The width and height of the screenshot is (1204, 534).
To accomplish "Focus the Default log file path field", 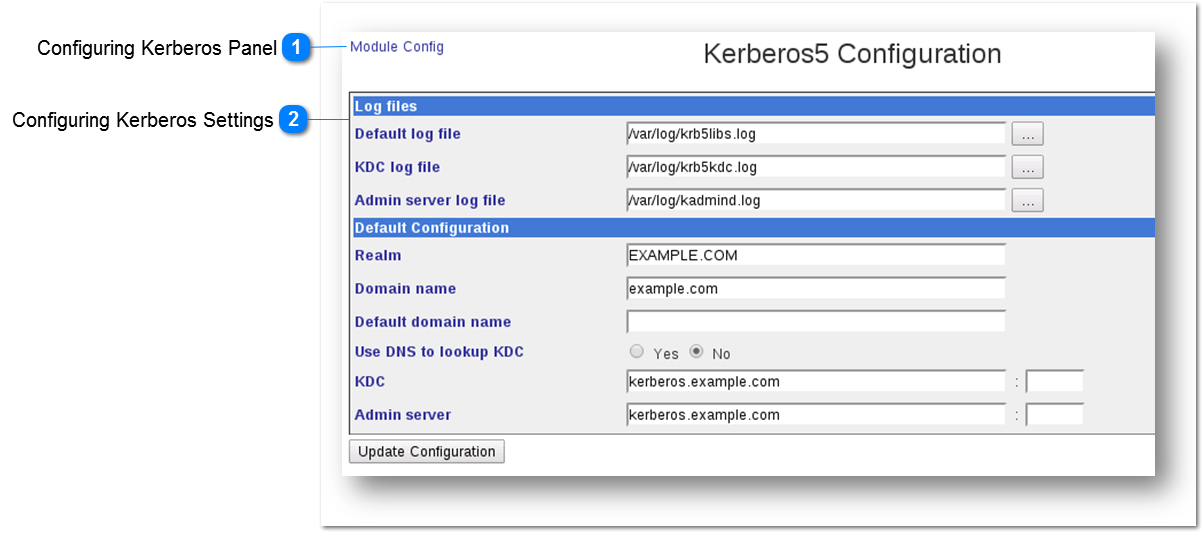I will [x=816, y=134].
